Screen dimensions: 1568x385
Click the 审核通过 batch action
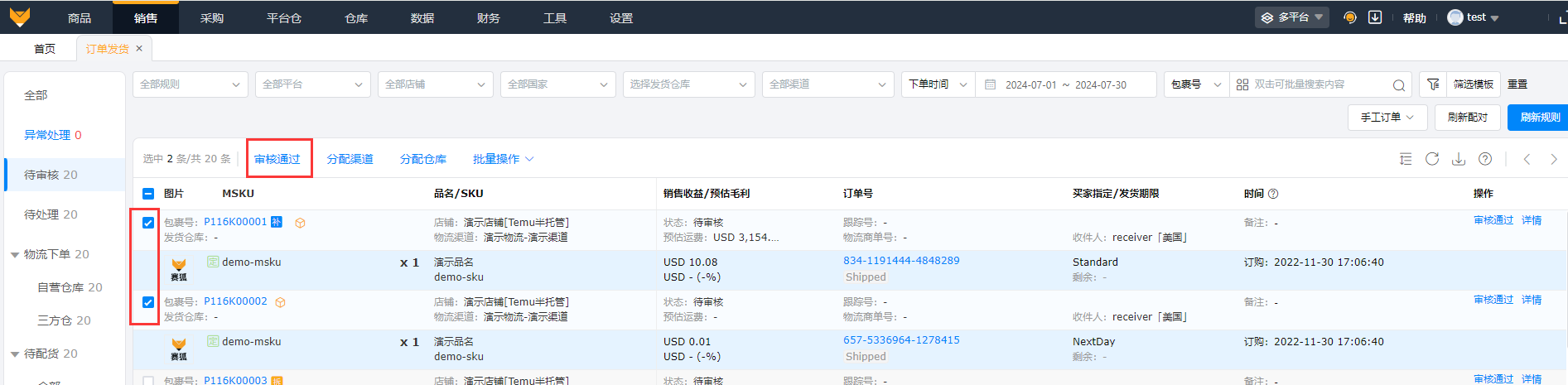point(277,159)
